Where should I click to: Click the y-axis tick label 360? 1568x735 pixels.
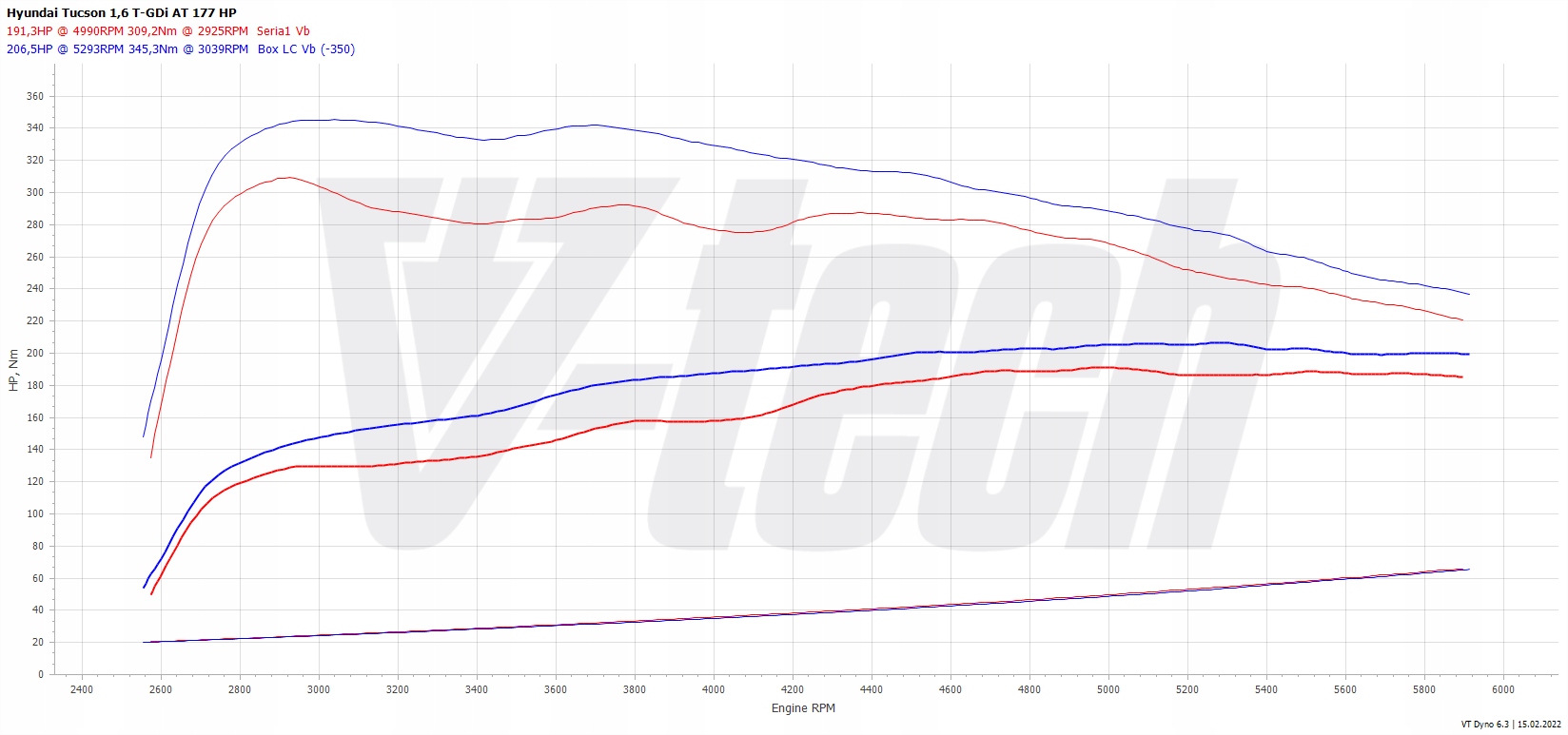pyautogui.click(x=35, y=96)
